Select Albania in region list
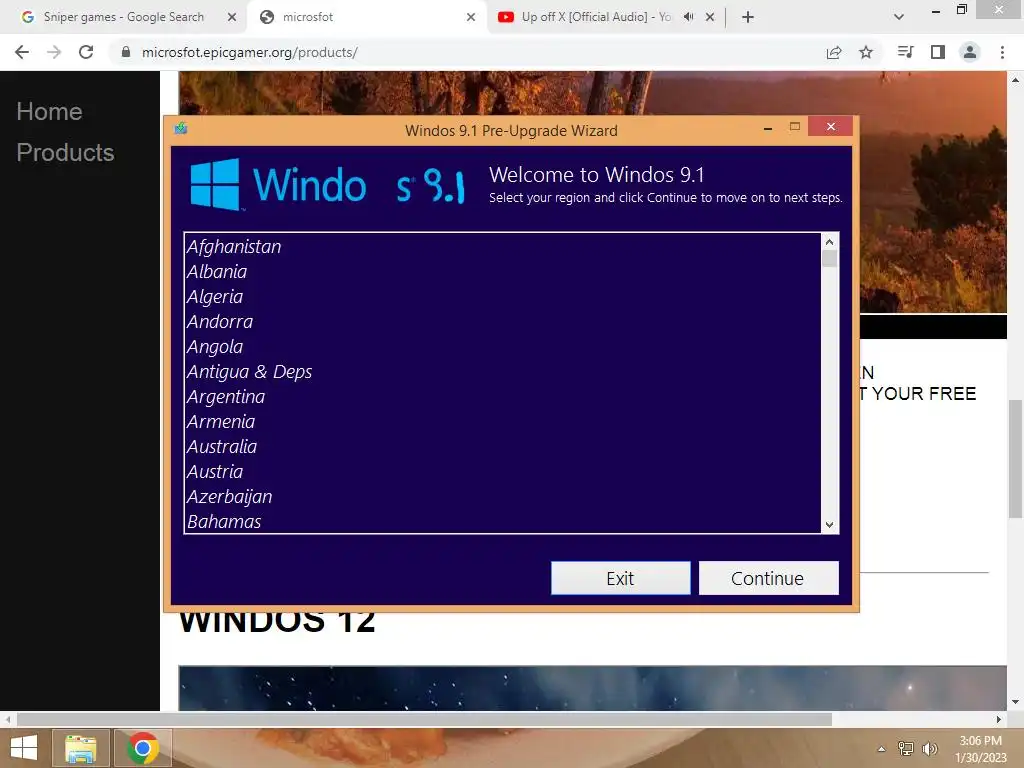Image resolution: width=1024 pixels, height=768 pixels. point(502,272)
